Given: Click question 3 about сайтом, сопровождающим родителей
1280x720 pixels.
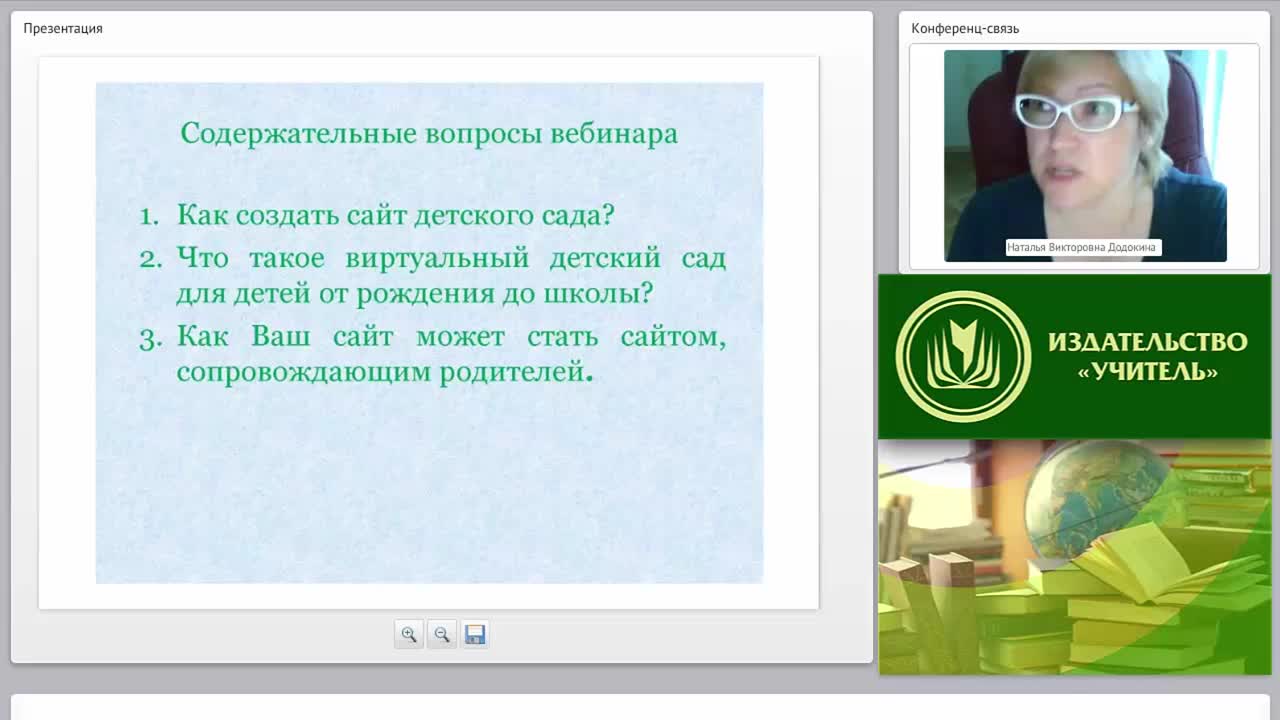Looking at the screenshot, I should (x=432, y=353).
